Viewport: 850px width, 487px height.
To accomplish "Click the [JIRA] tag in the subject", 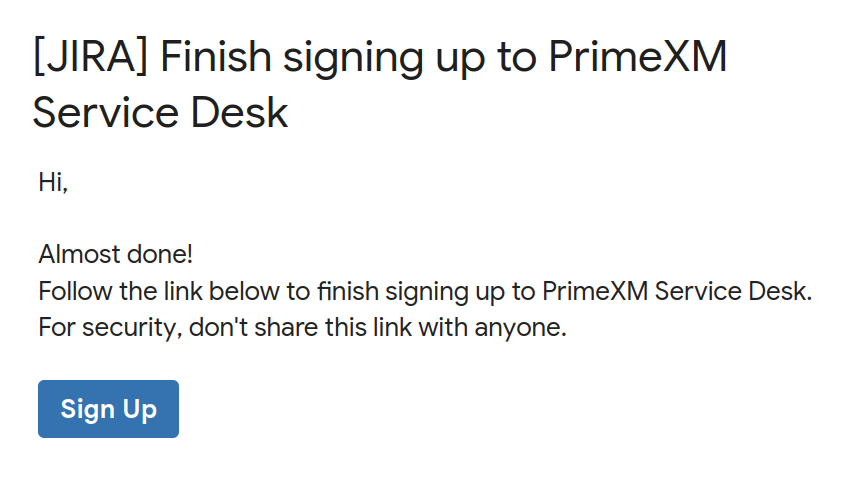I will [91, 57].
